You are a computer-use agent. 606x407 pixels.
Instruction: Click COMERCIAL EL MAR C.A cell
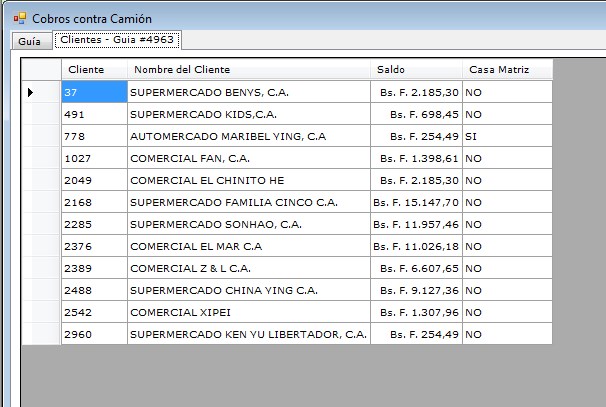(249, 246)
